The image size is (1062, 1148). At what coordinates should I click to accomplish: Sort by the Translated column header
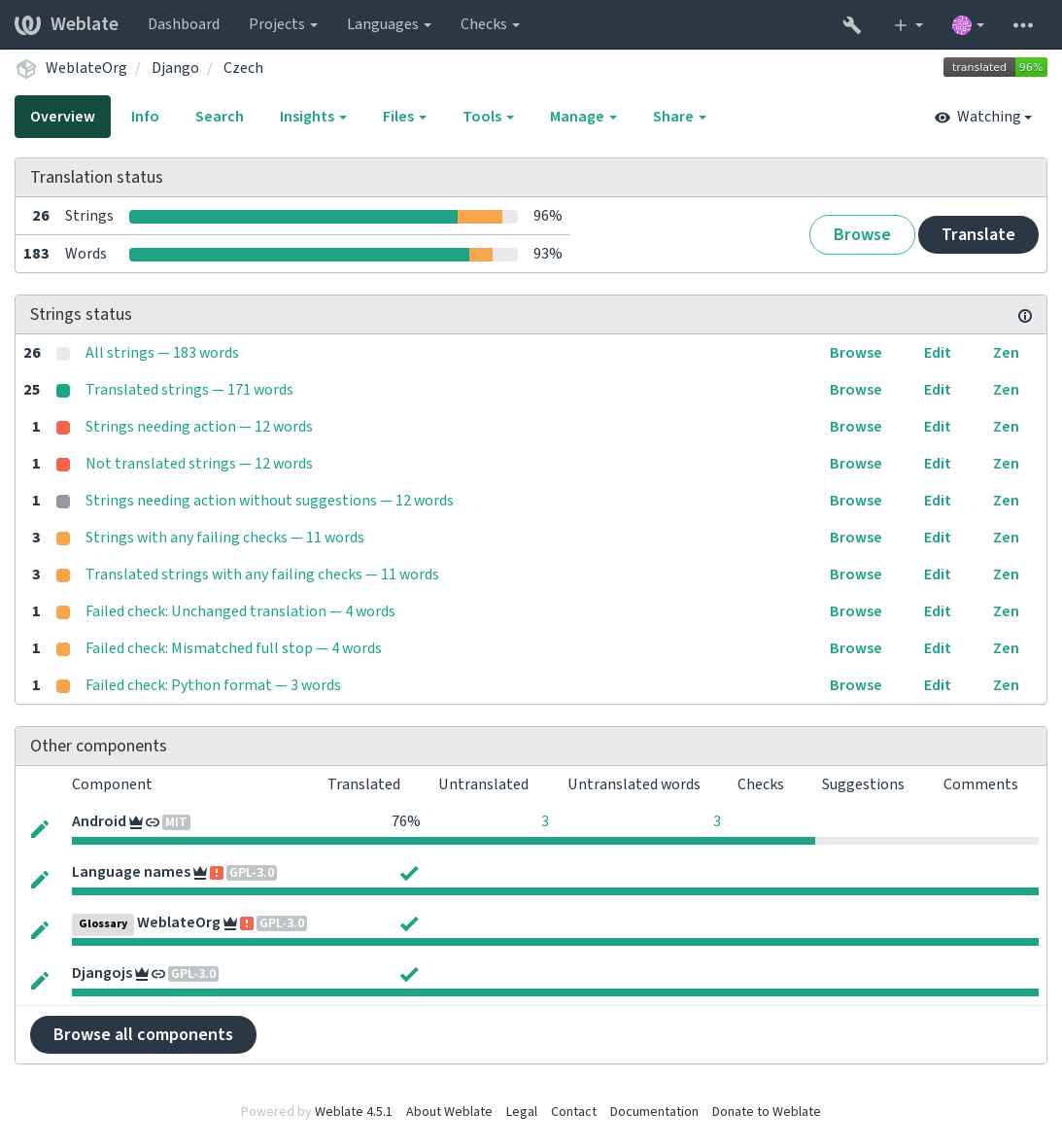click(x=363, y=784)
